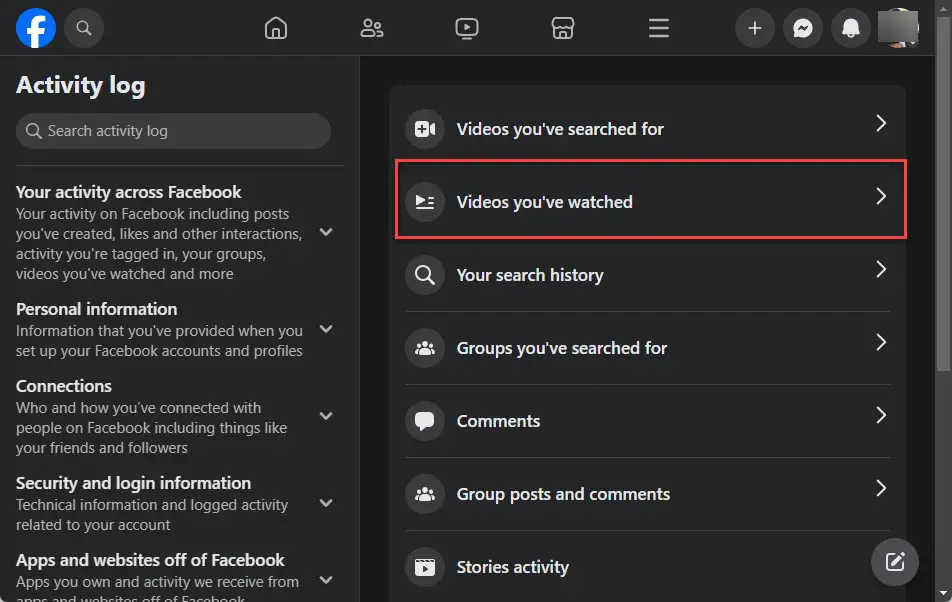Open Group posts and comments
The width and height of the screenshot is (952, 602).
click(647, 494)
